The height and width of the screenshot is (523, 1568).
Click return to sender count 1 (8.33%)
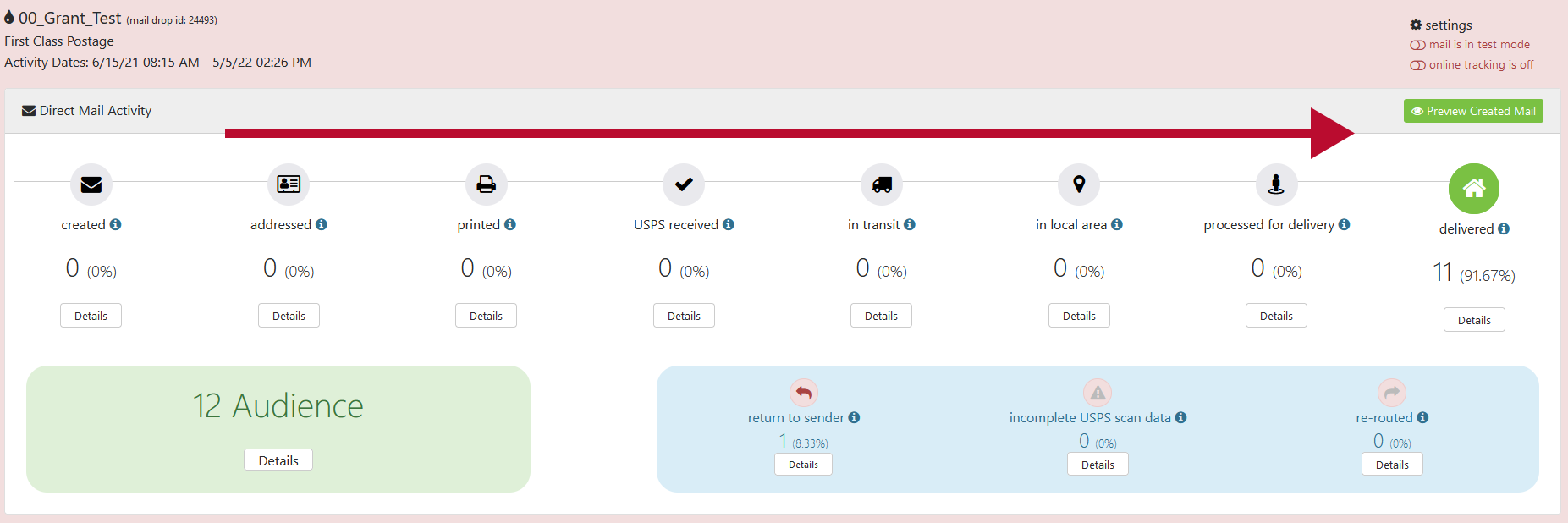pos(803,442)
